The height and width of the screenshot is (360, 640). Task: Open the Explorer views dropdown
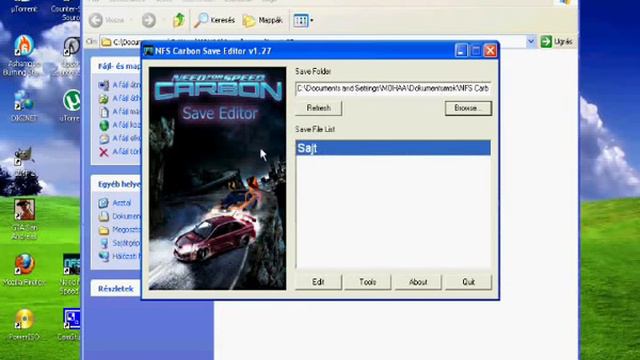click(x=304, y=20)
